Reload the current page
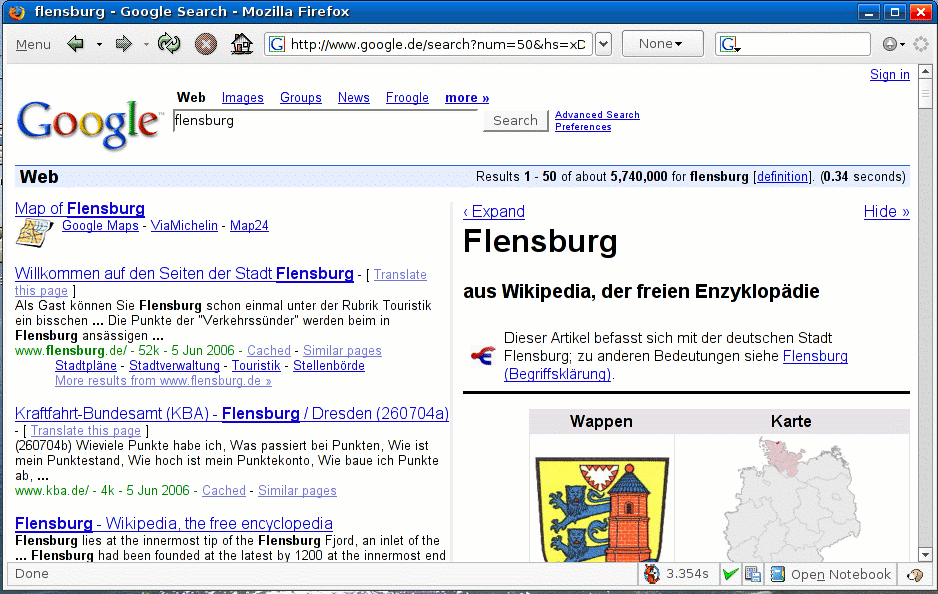 point(169,44)
